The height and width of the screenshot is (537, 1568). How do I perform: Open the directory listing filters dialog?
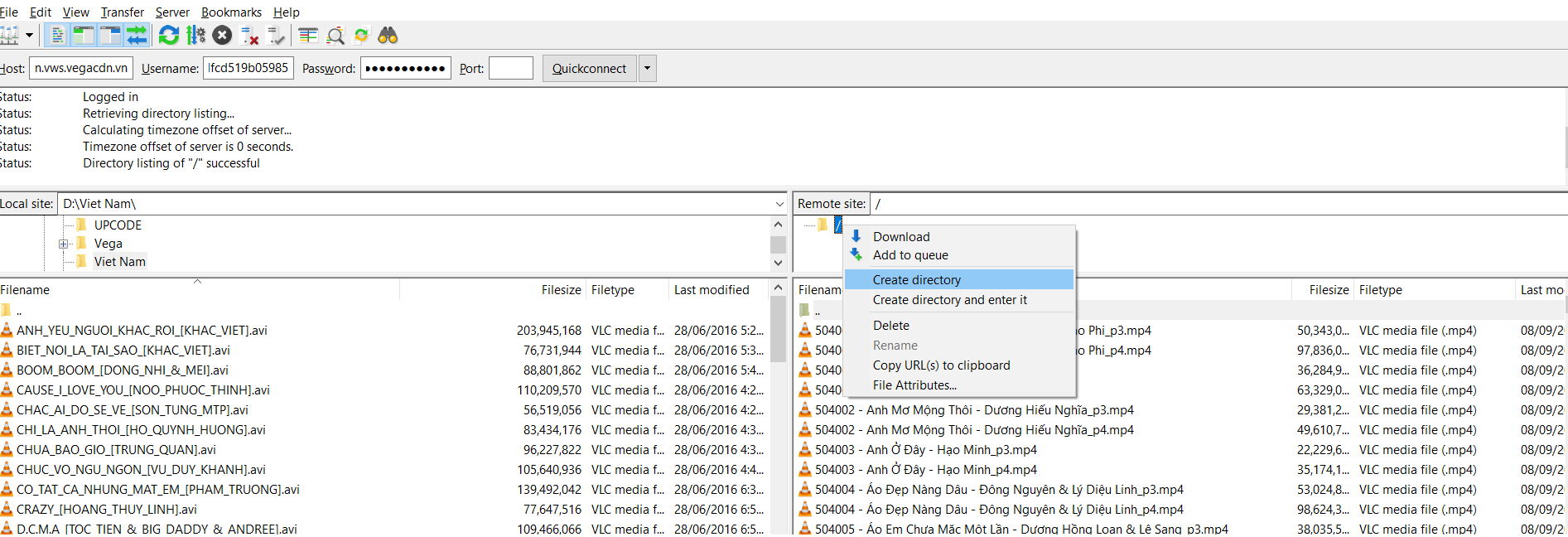tap(308, 36)
